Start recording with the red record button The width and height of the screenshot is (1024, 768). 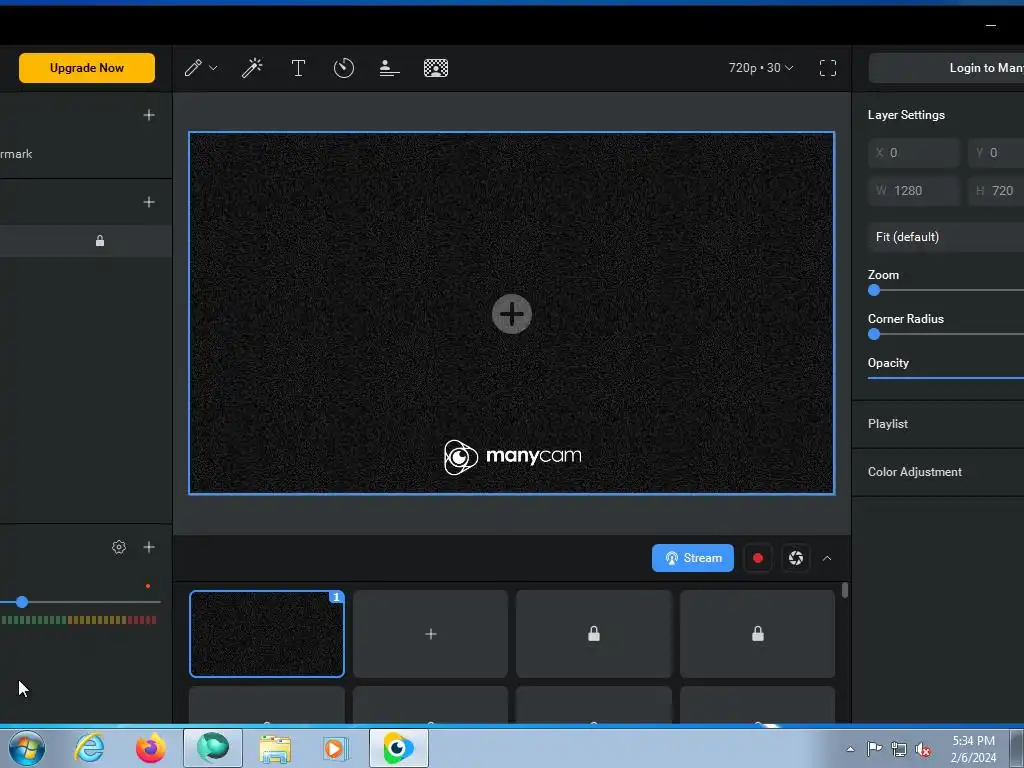click(758, 558)
